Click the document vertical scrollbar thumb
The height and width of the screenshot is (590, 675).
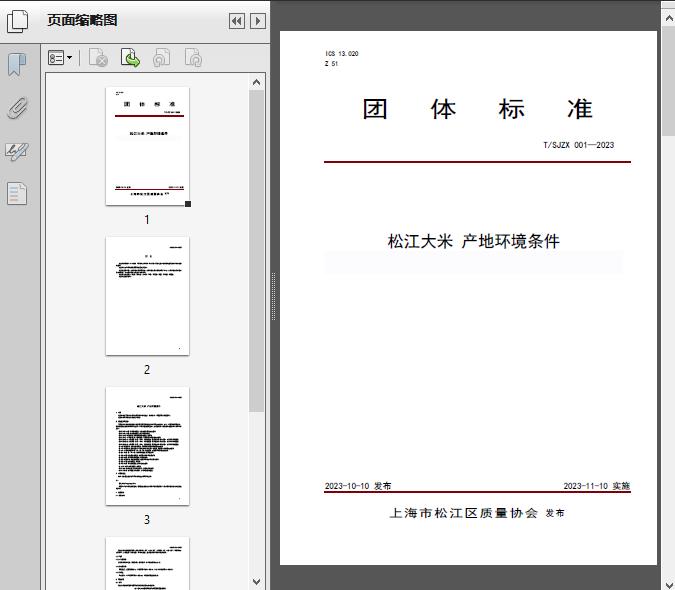pos(669,80)
